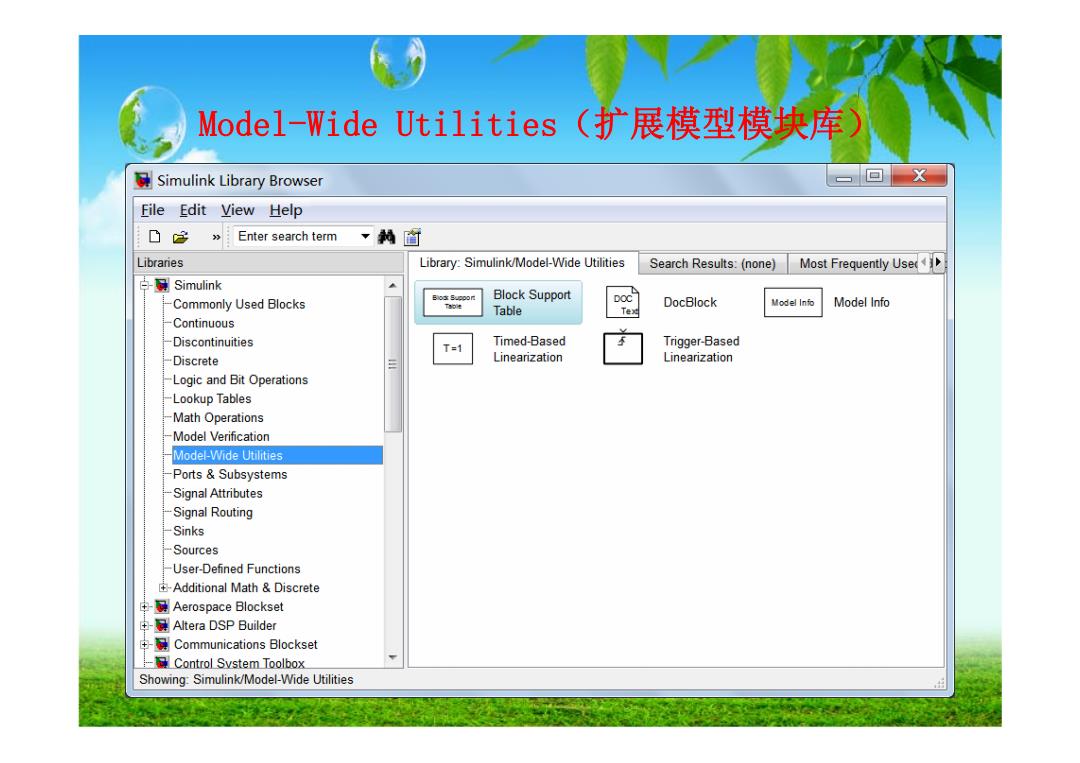Viewport: 1080px width, 763px height.
Task: Maximize the Simulink Library Browser window
Action: [x=875, y=176]
